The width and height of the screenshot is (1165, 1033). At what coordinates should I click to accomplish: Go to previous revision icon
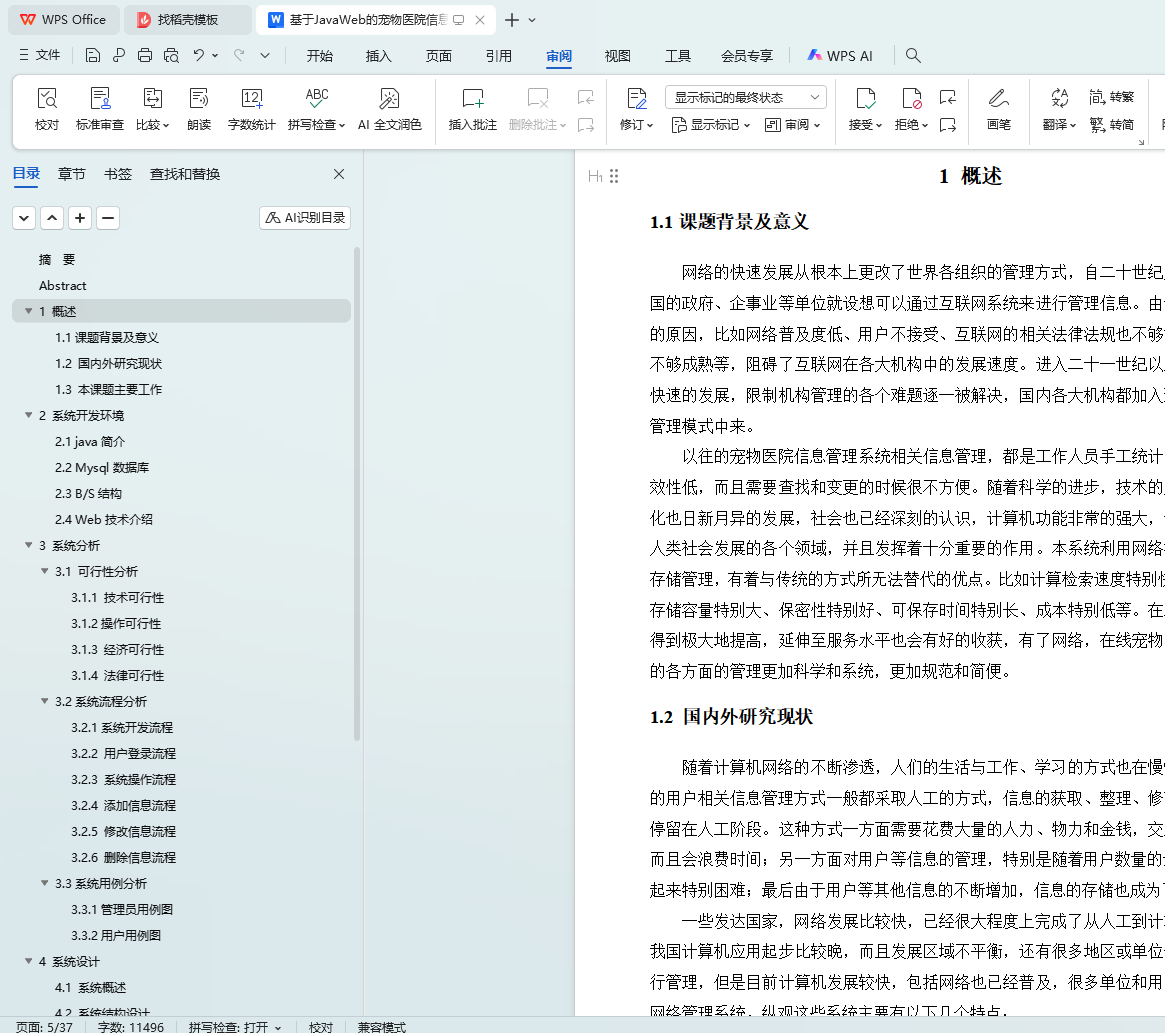tap(947, 97)
